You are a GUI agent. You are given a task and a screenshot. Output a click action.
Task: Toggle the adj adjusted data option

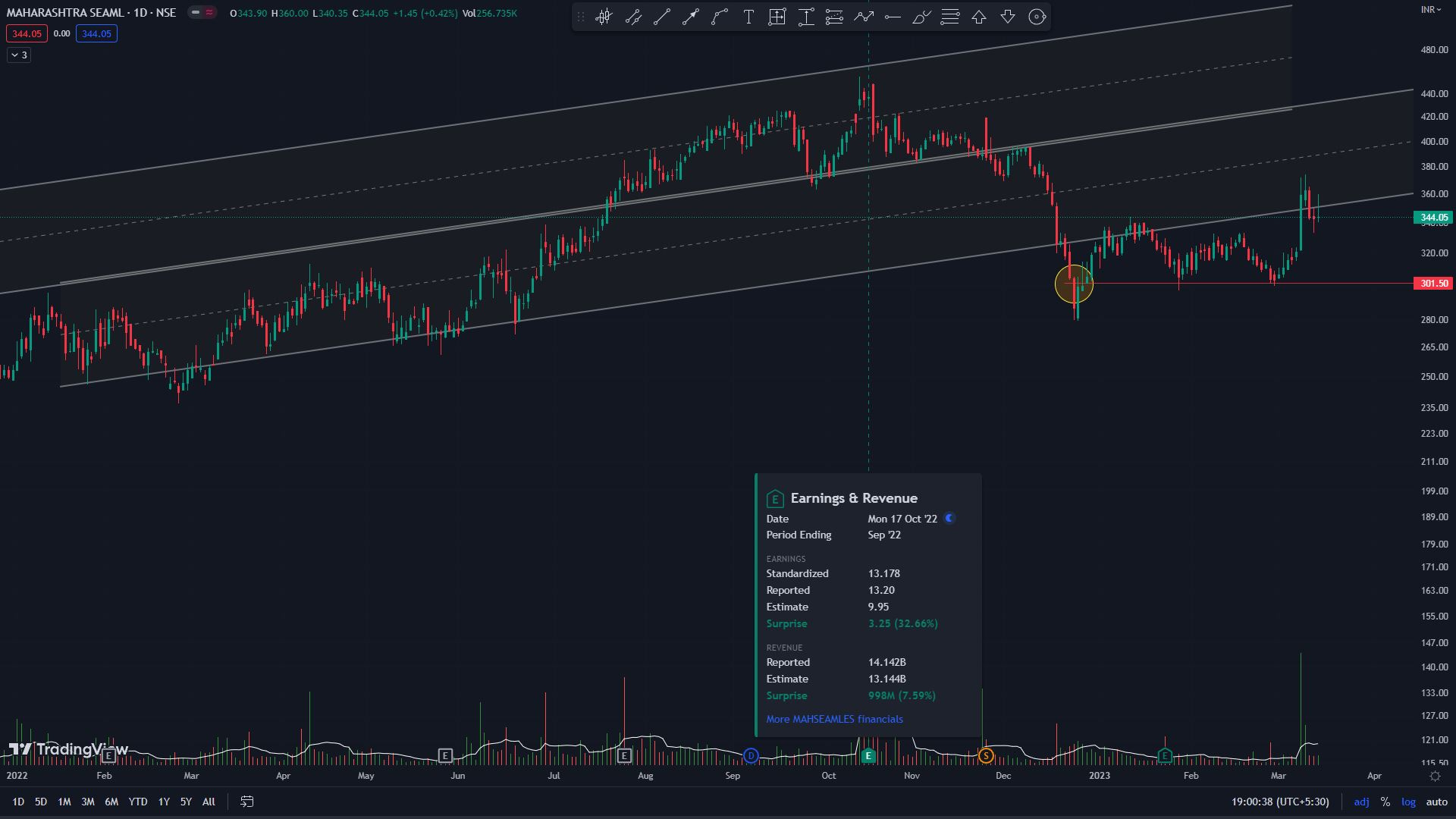(1361, 802)
